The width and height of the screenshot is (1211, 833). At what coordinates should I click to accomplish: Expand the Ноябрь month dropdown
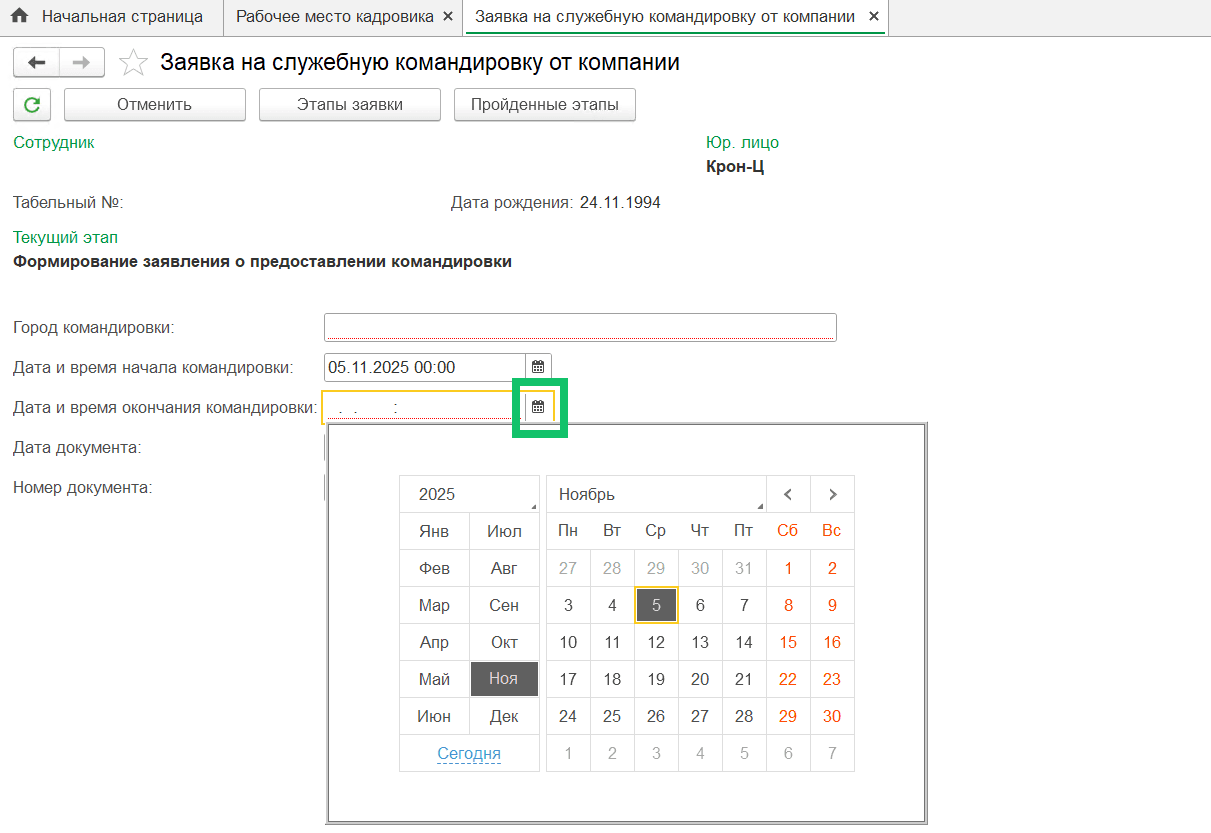coord(656,494)
